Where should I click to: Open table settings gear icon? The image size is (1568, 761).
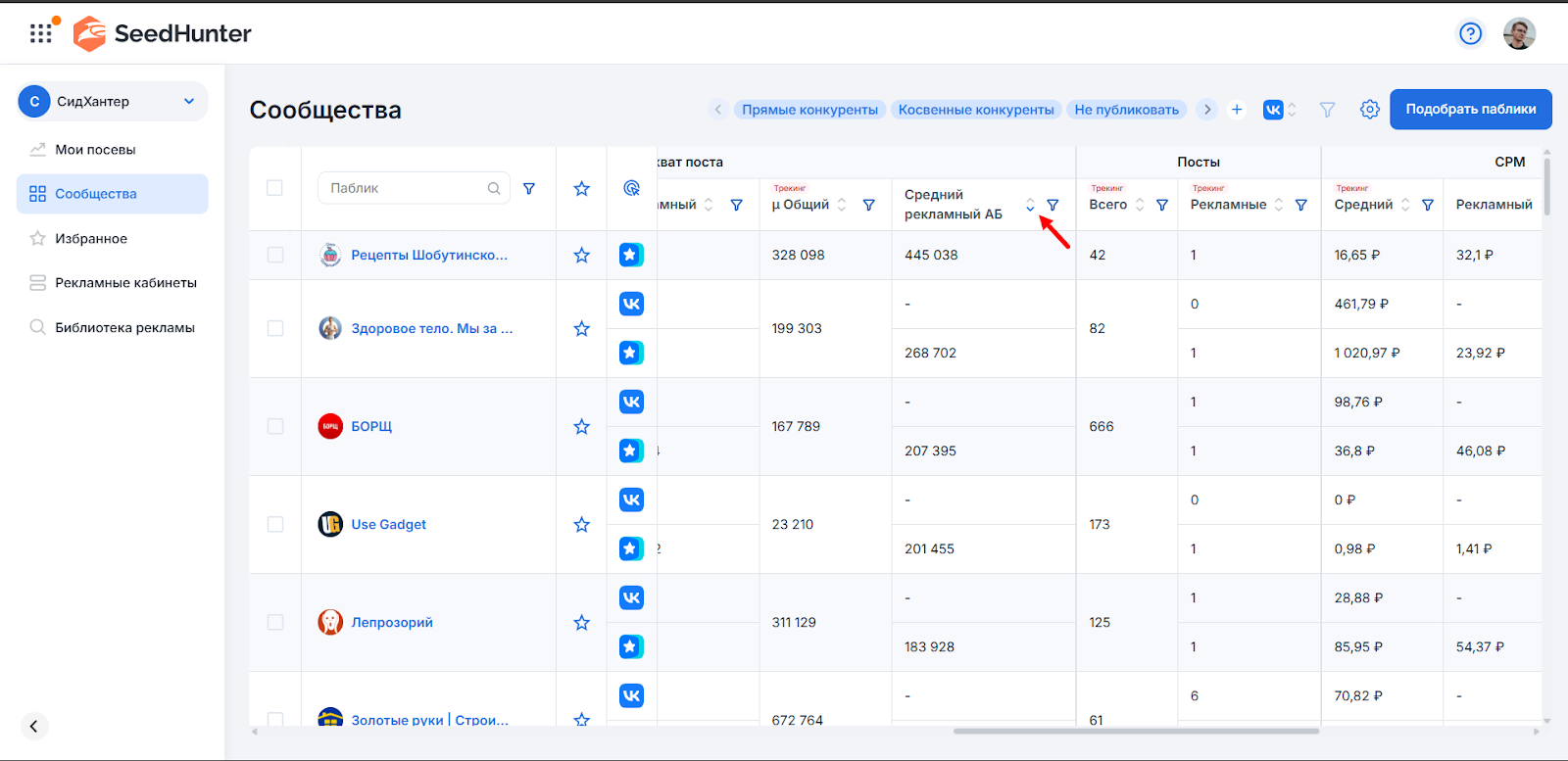pyautogui.click(x=1370, y=110)
